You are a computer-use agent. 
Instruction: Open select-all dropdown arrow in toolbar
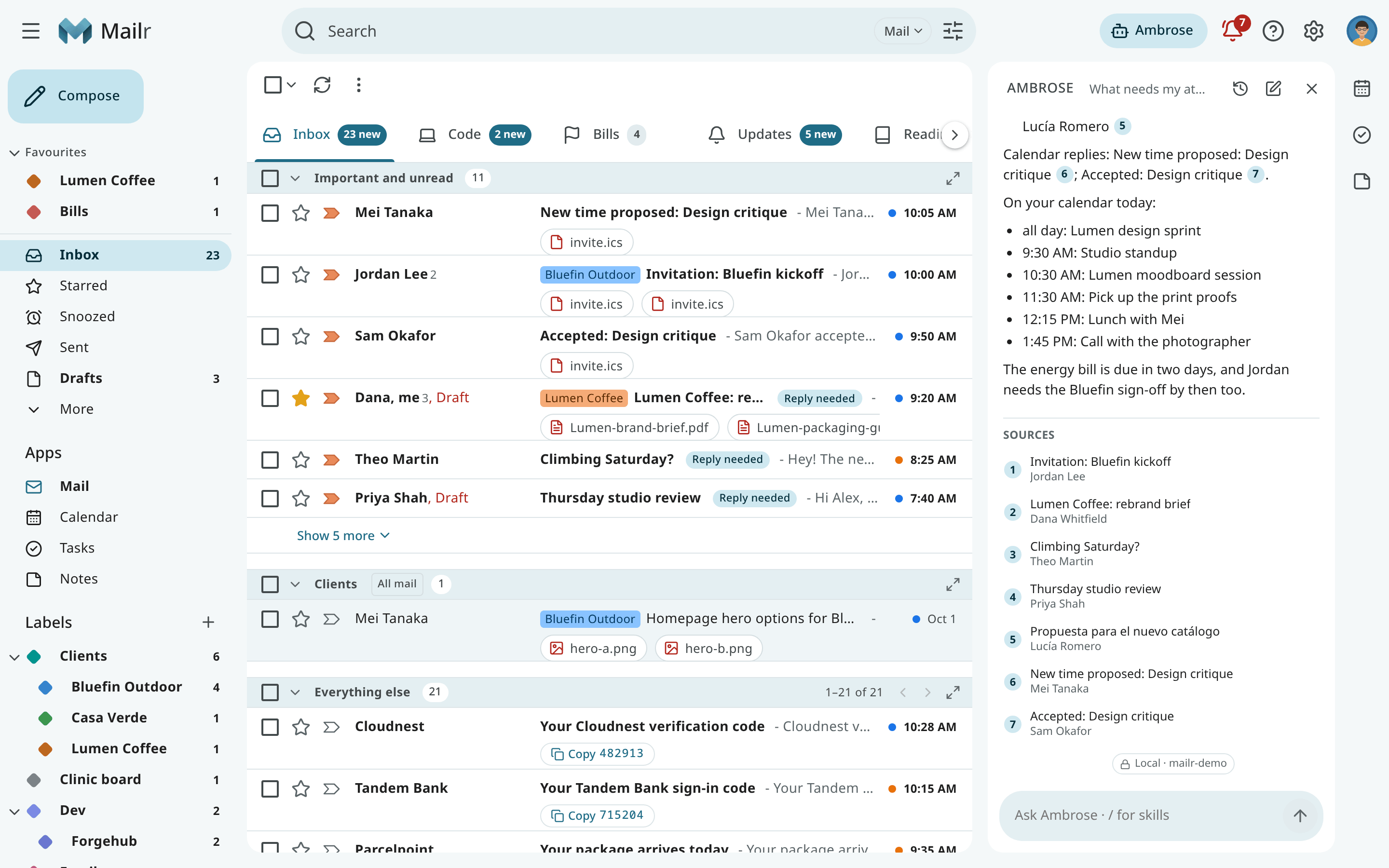pyautogui.click(x=292, y=85)
